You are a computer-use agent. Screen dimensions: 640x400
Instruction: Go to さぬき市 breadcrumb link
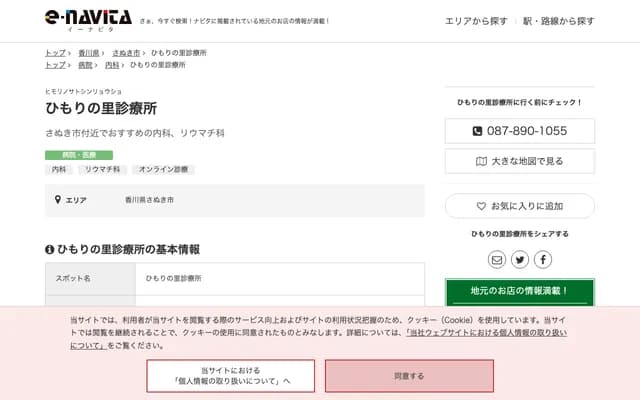point(126,52)
